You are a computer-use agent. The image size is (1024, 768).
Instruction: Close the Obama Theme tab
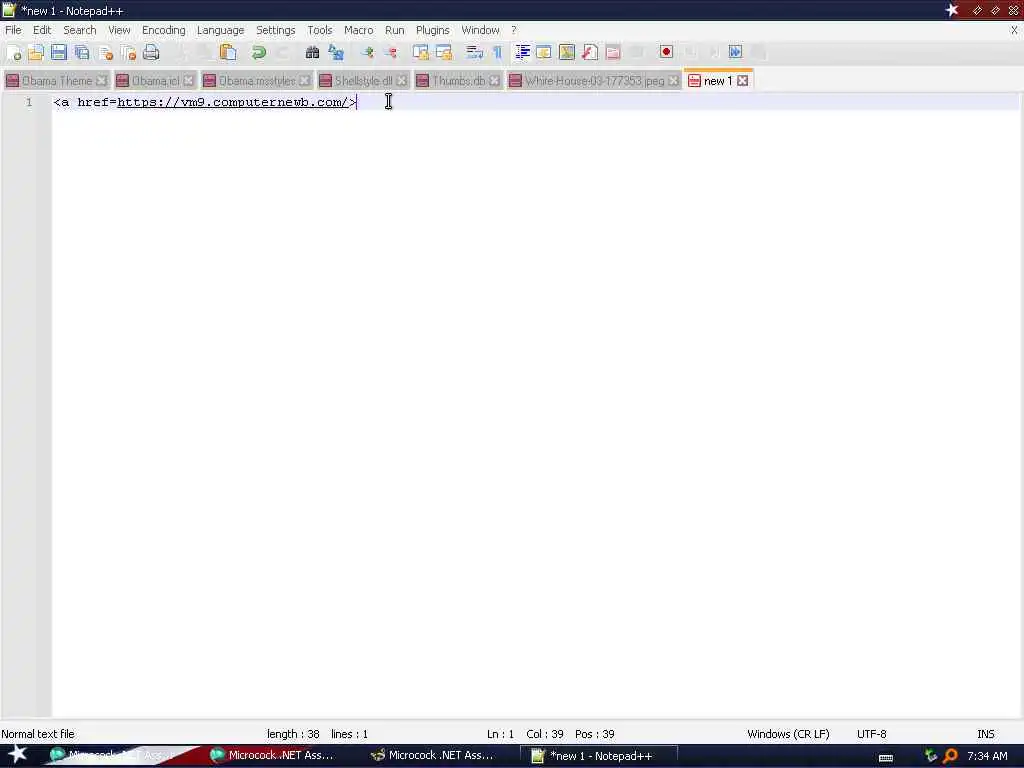click(x=101, y=81)
